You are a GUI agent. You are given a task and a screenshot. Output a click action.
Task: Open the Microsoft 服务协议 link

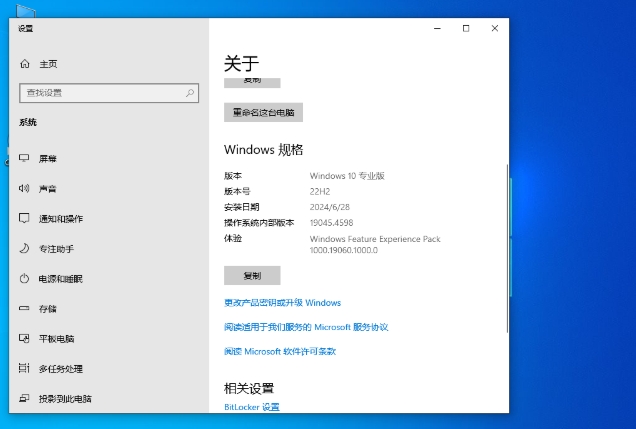(305, 327)
